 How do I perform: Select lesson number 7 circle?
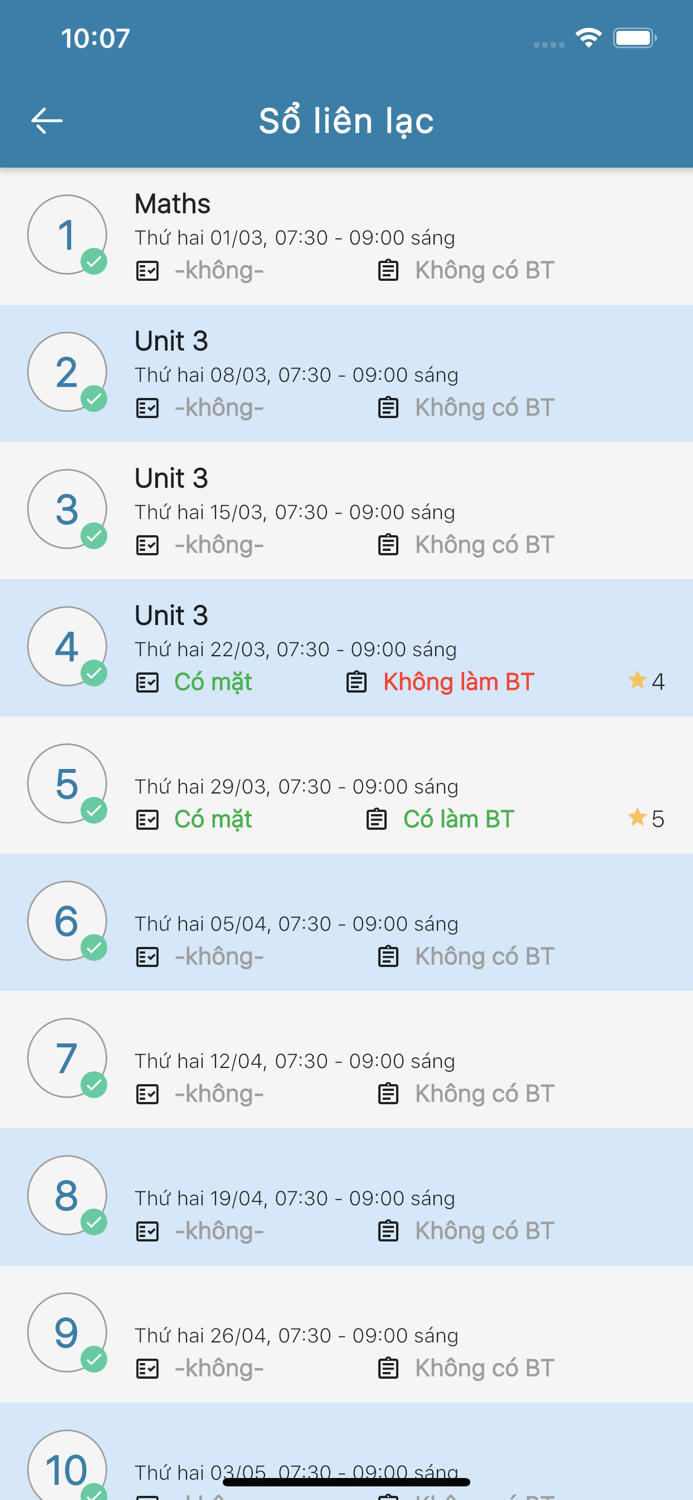[x=67, y=1058]
